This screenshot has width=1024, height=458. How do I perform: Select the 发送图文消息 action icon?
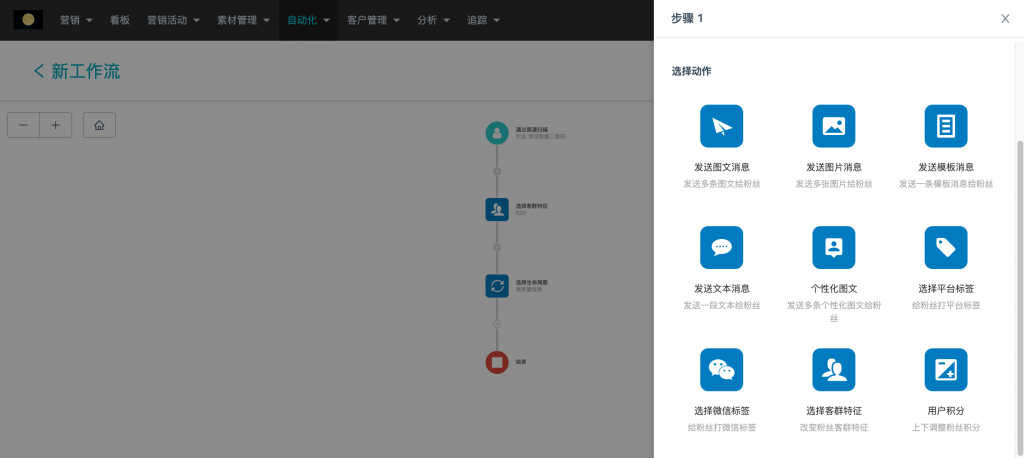(x=721, y=126)
